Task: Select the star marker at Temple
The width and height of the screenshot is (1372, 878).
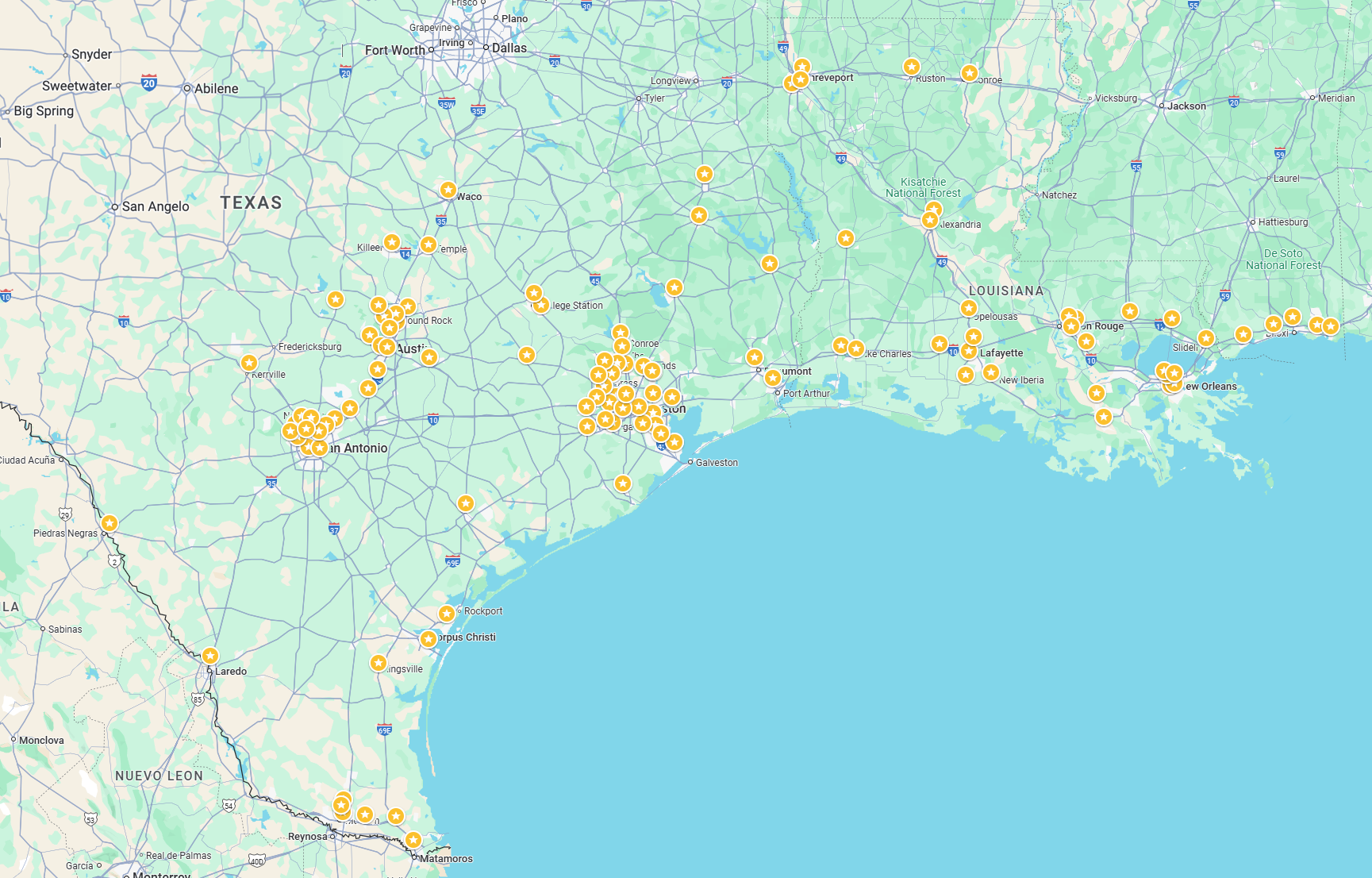Action: point(429,245)
